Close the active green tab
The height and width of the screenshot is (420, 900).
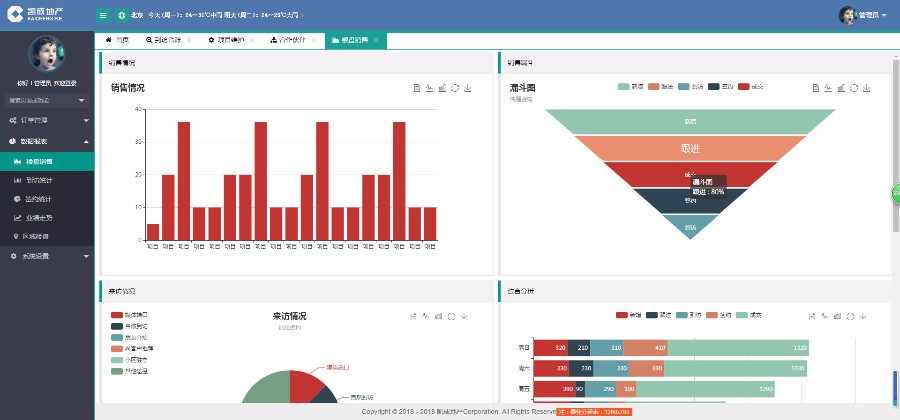pos(376,40)
